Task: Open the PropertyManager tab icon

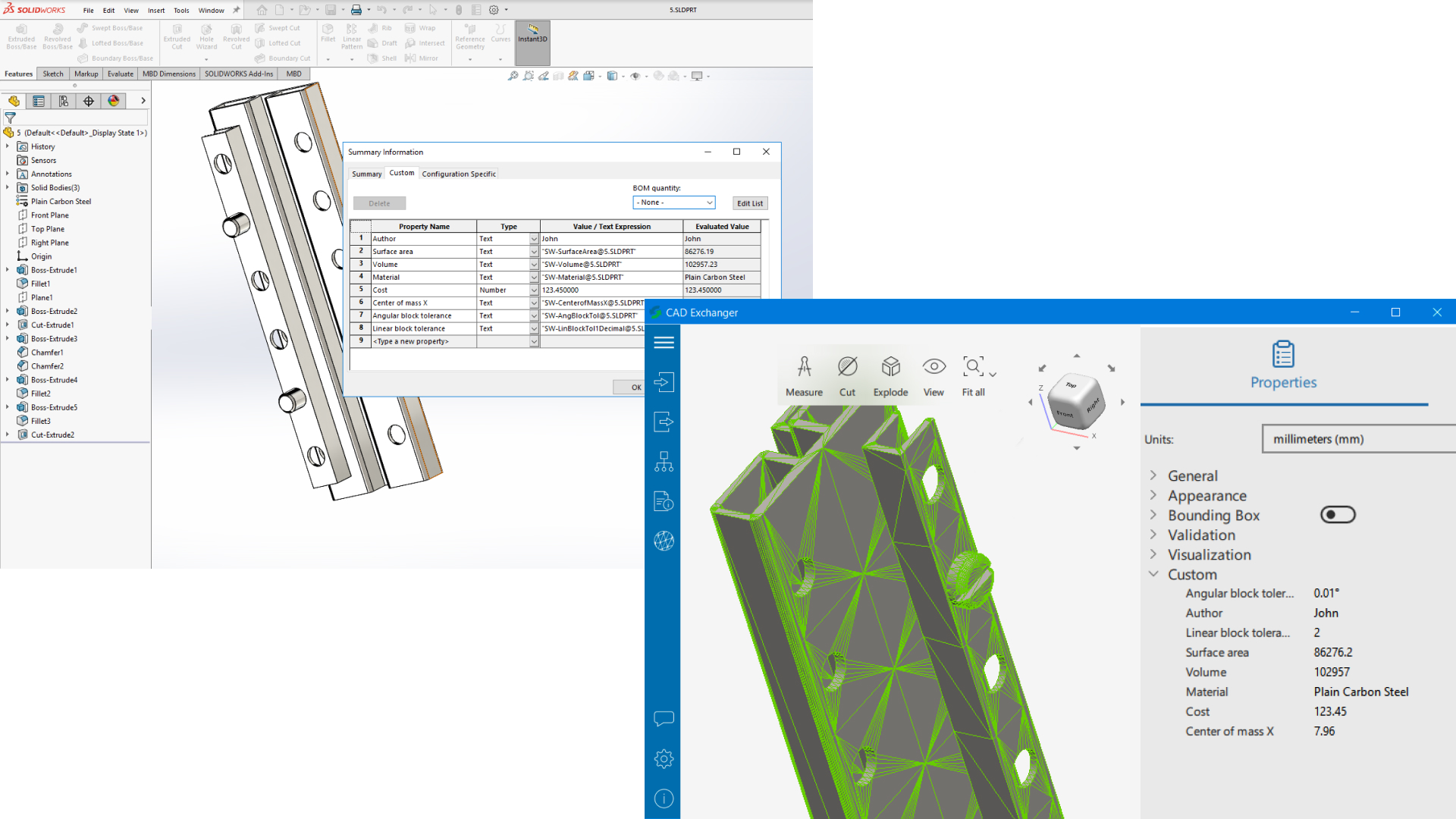Action: coord(39,101)
